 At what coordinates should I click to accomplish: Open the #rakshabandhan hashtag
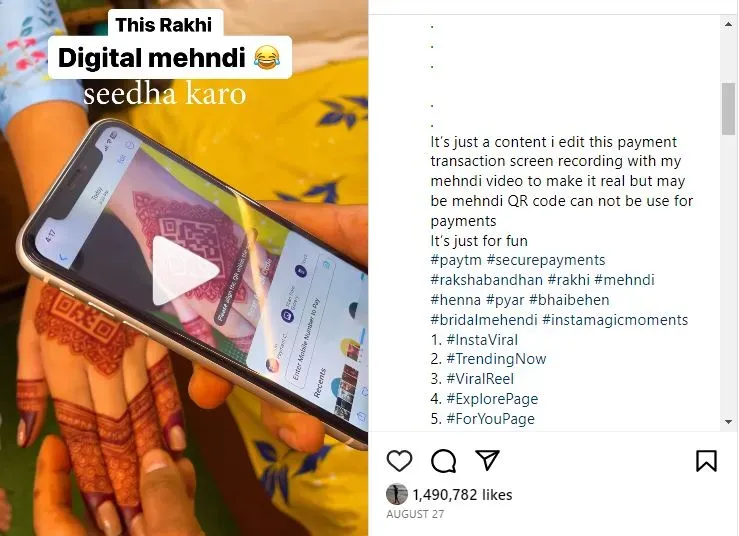486,280
